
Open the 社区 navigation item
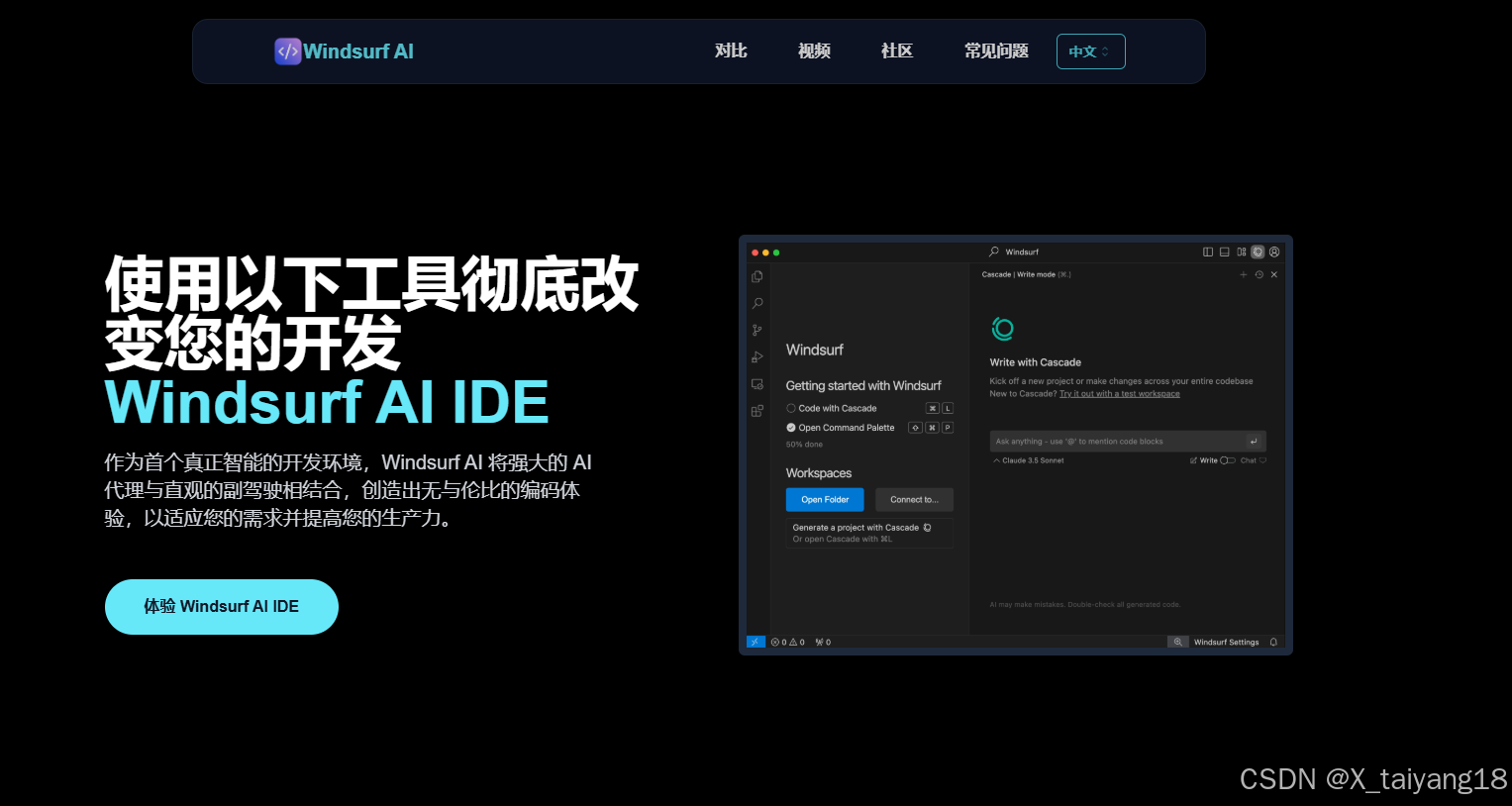897,51
